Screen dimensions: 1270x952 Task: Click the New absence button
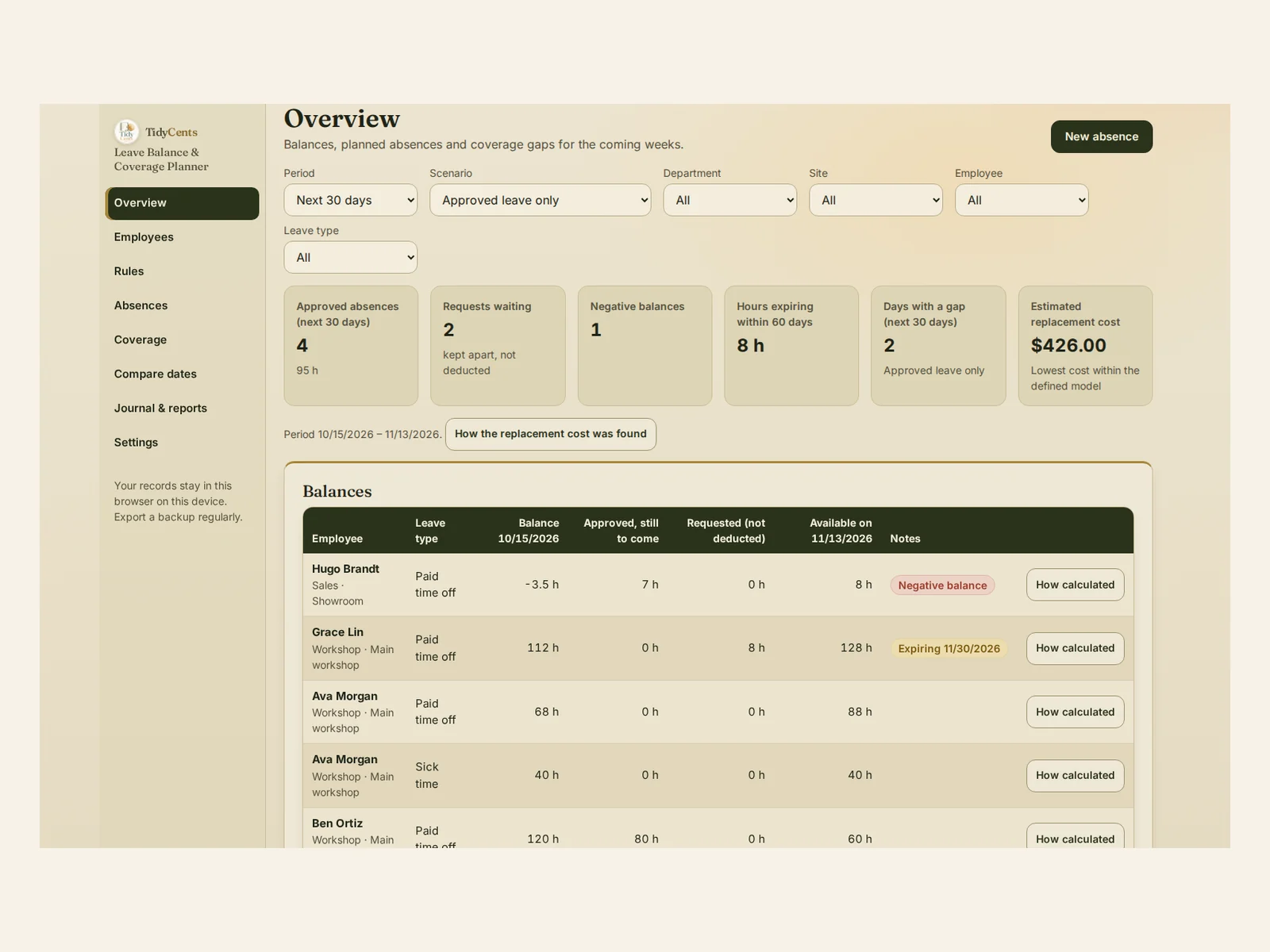pyautogui.click(x=1102, y=136)
